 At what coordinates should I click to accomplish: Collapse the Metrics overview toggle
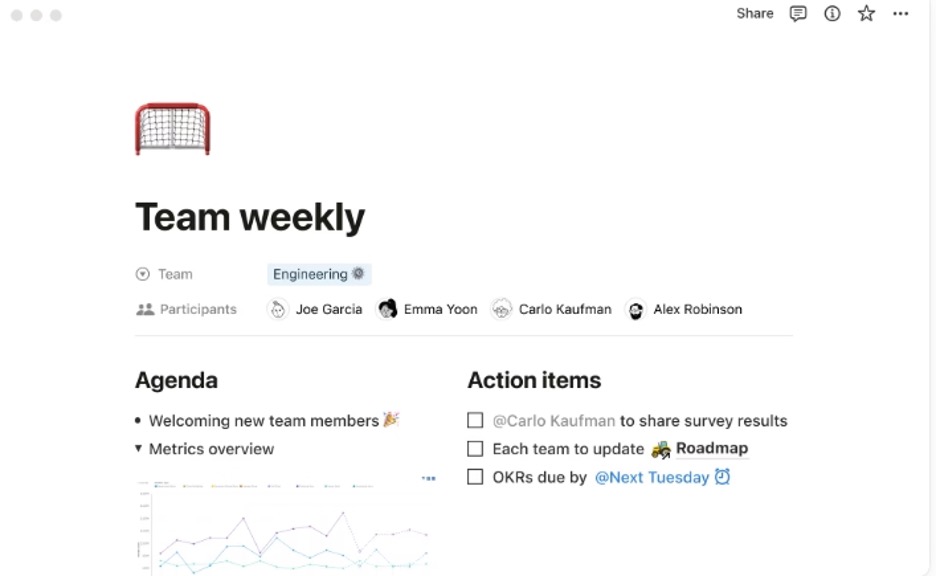pyautogui.click(x=139, y=449)
